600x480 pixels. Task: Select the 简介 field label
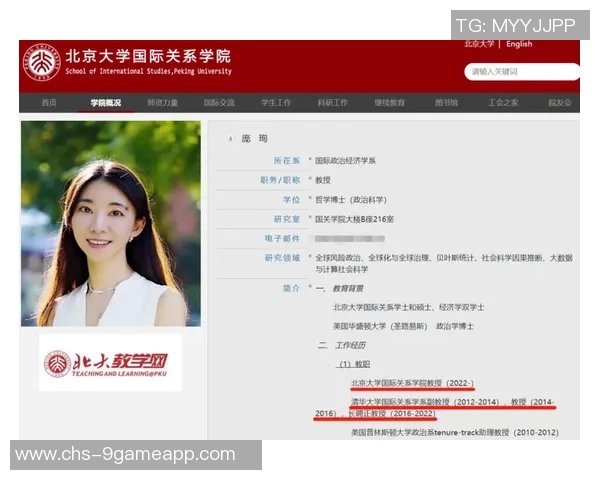(291, 288)
